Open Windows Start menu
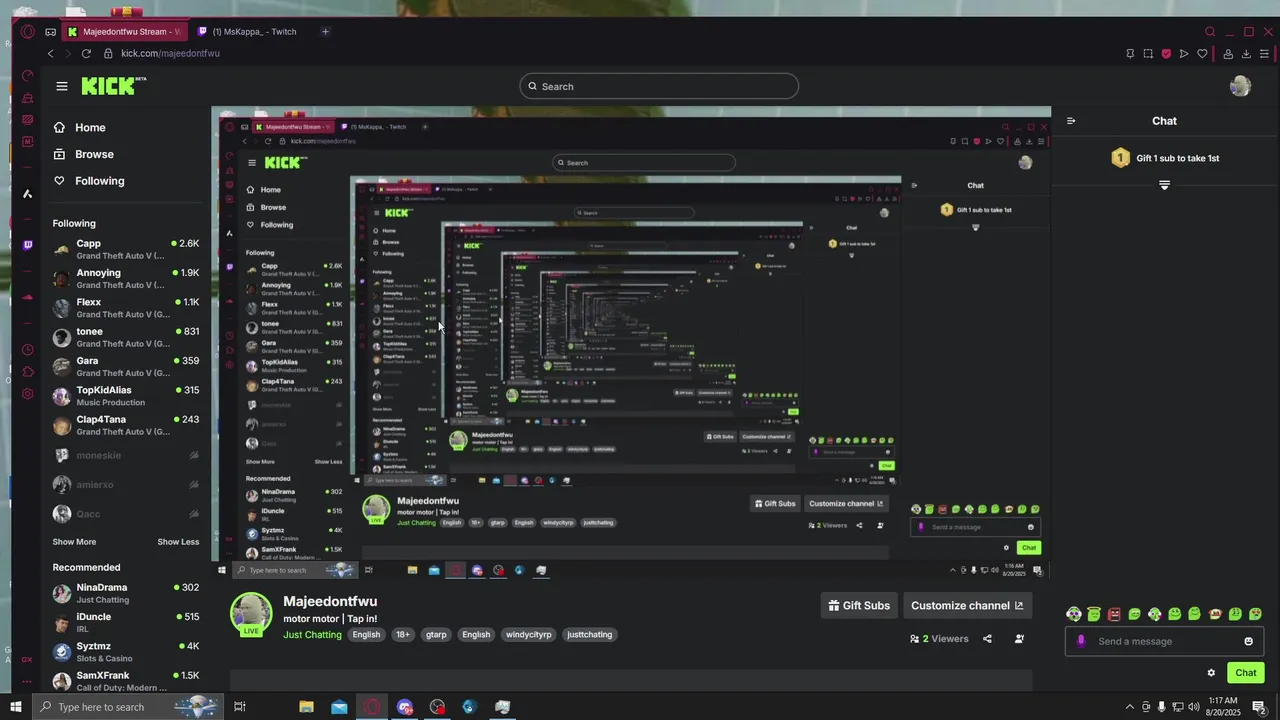Image resolution: width=1280 pixels, height=720 pixels. point(16,707)
